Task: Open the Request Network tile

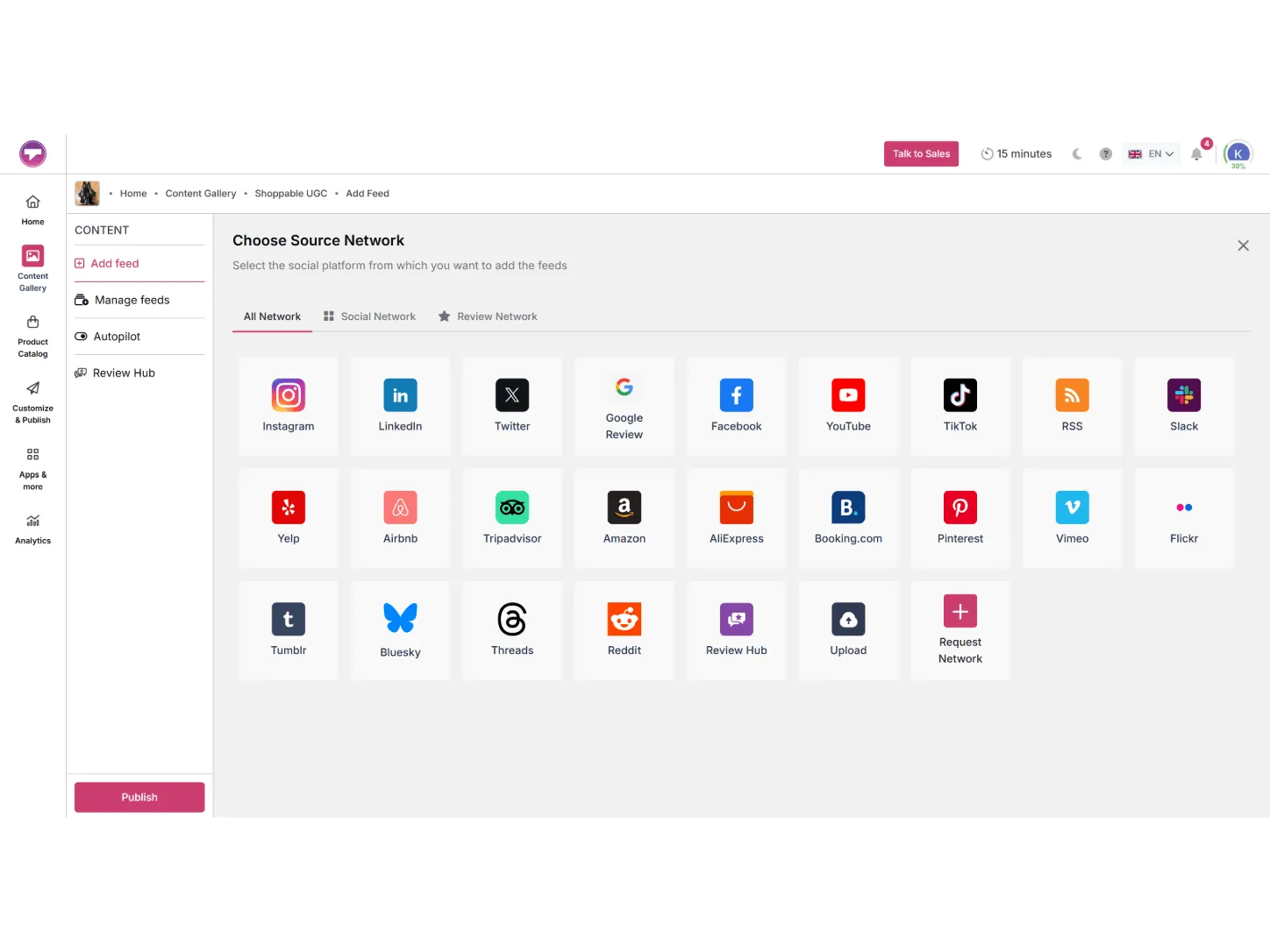Action: (x=960, y=631)
